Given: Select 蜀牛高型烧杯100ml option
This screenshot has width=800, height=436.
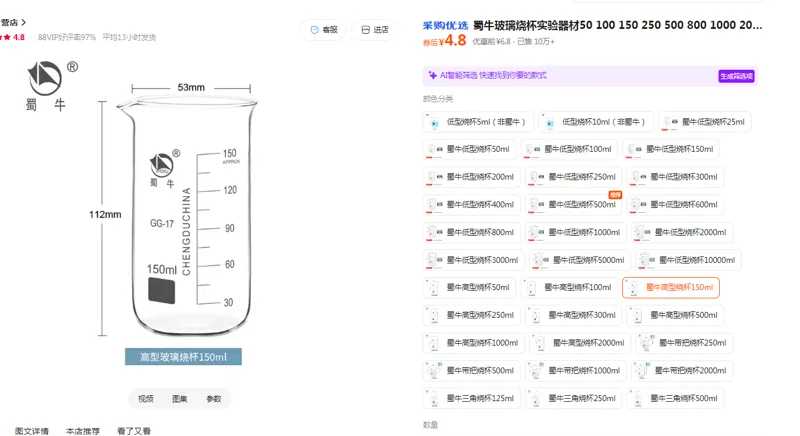Looking at the screenshot, I should (569, 288).
